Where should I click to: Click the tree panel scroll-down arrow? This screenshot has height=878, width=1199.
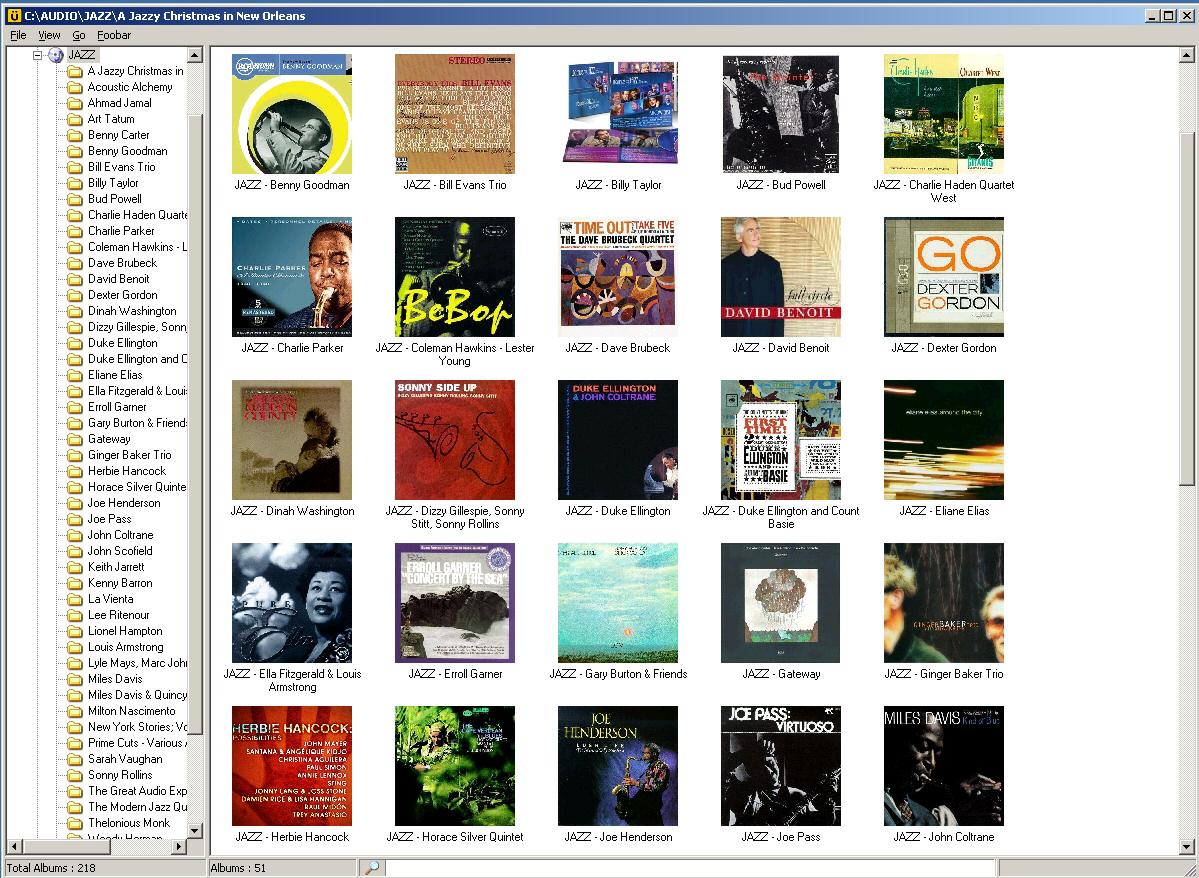[195, 830]
